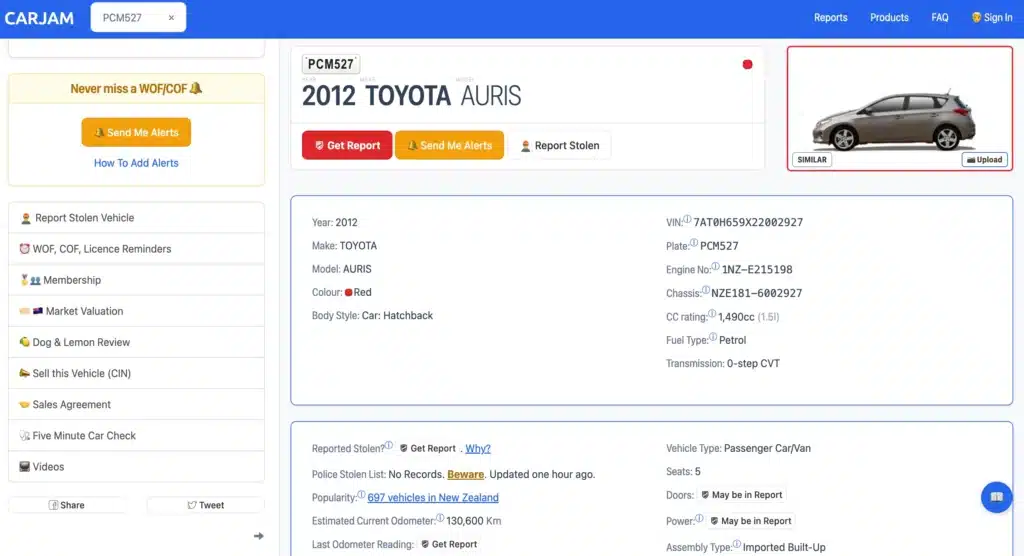Screen dimensions: 1024x556
Task: Click the Share button
Action: (67, 505)
